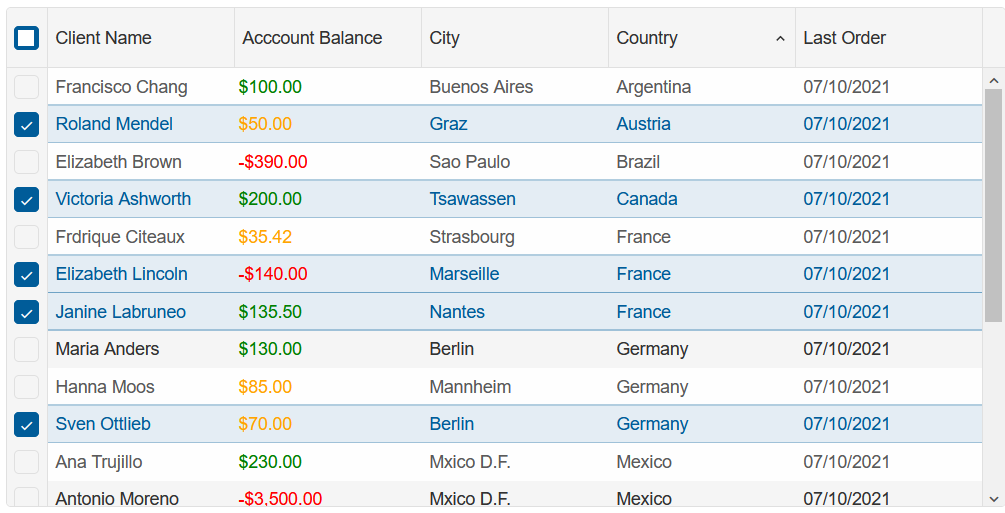1005x513 pixels.
Task: Tick the checkbox for Elizabeth Brown
Action: tap(26, 162)
